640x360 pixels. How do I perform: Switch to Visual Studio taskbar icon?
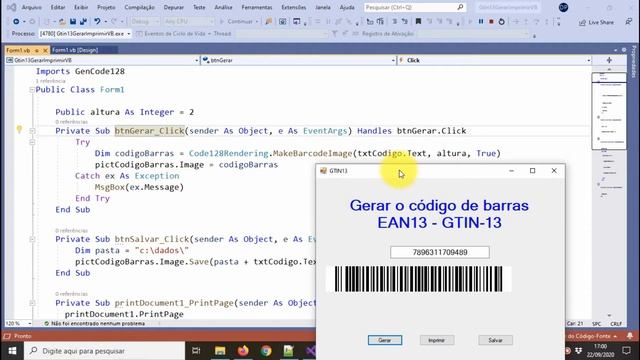[x=311, y=351]
